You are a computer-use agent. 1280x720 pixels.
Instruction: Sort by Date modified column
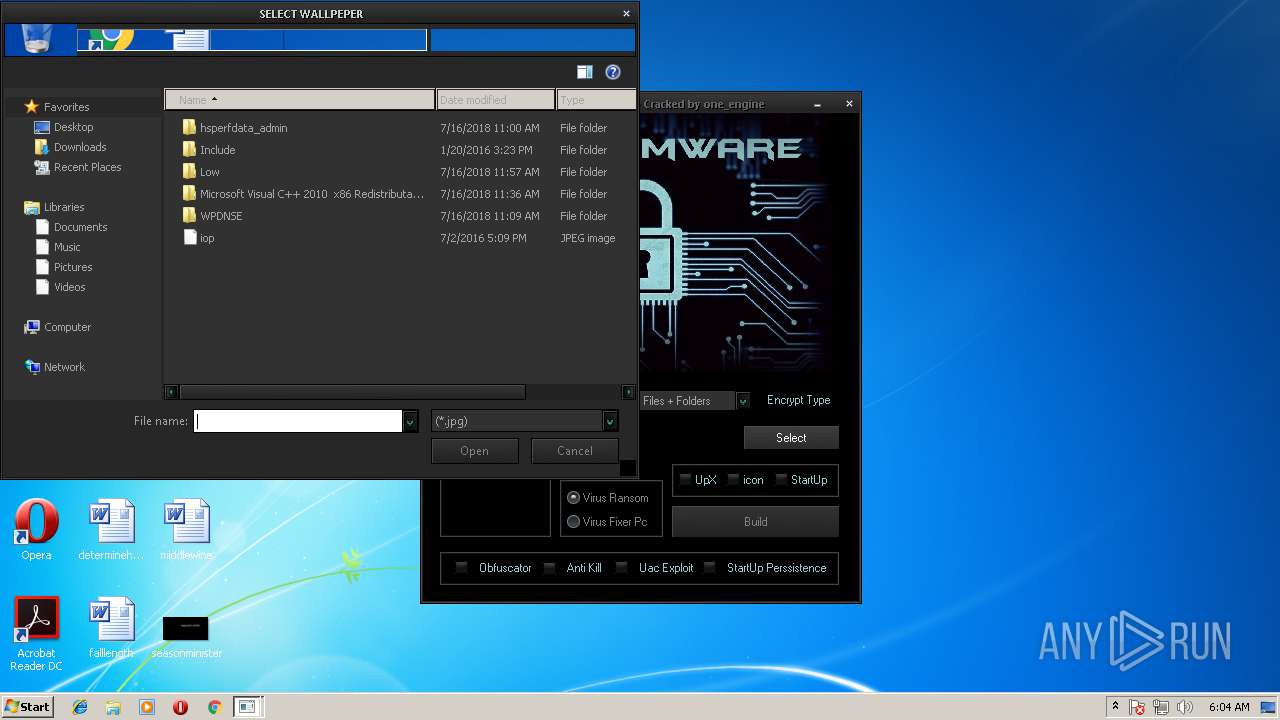point(496,99)
